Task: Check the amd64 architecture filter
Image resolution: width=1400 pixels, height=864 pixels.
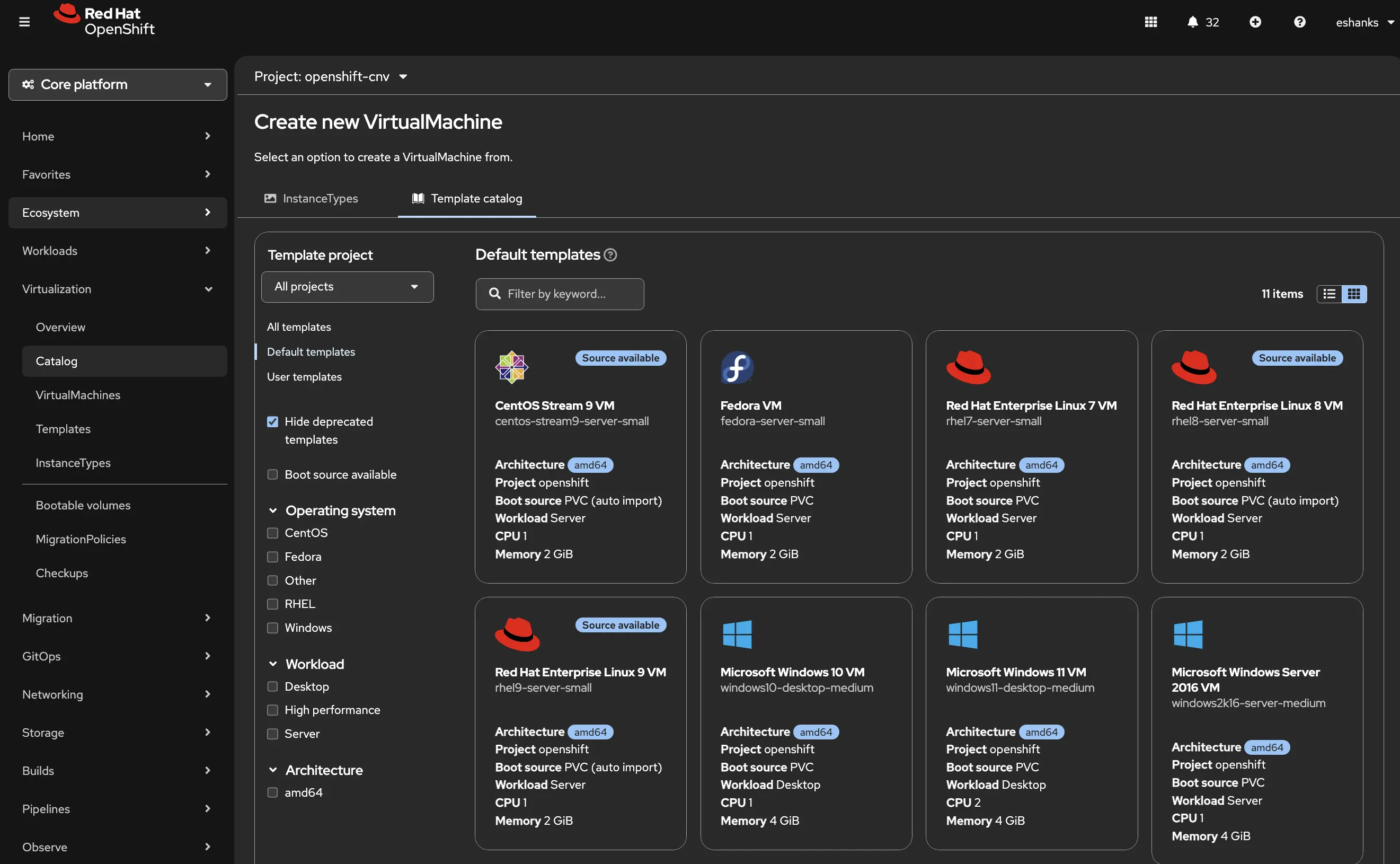Action: click(272, 792)
